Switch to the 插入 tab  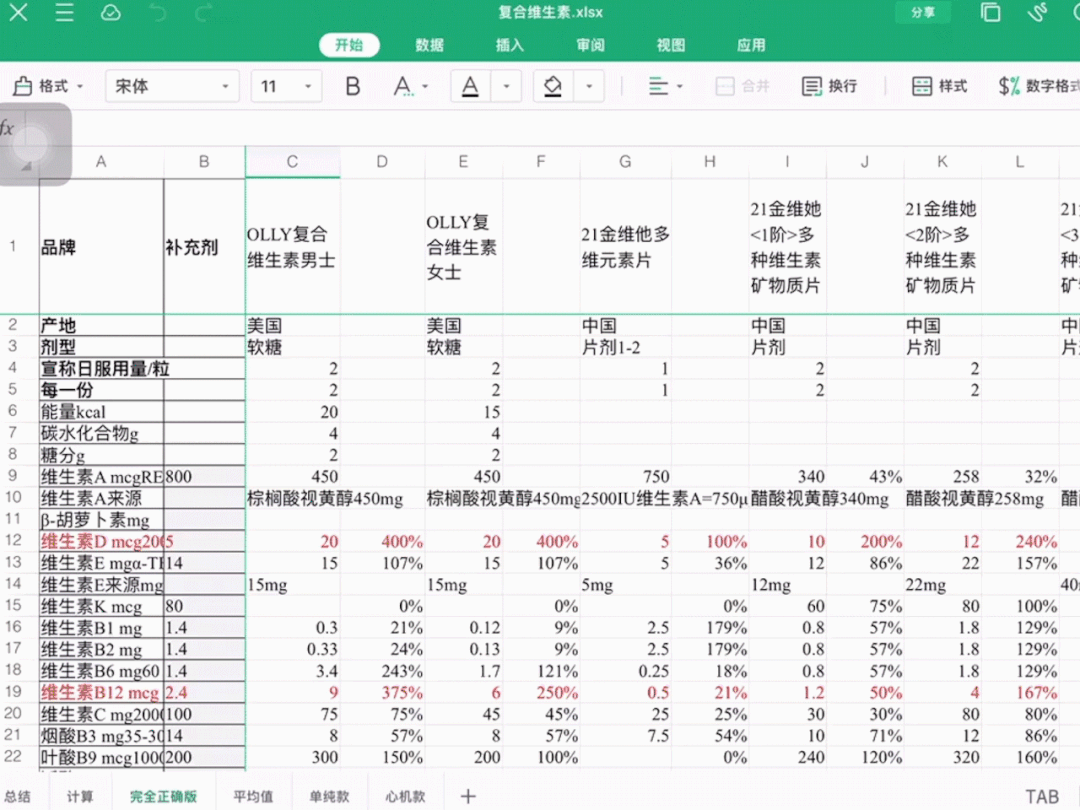point(510,45)
